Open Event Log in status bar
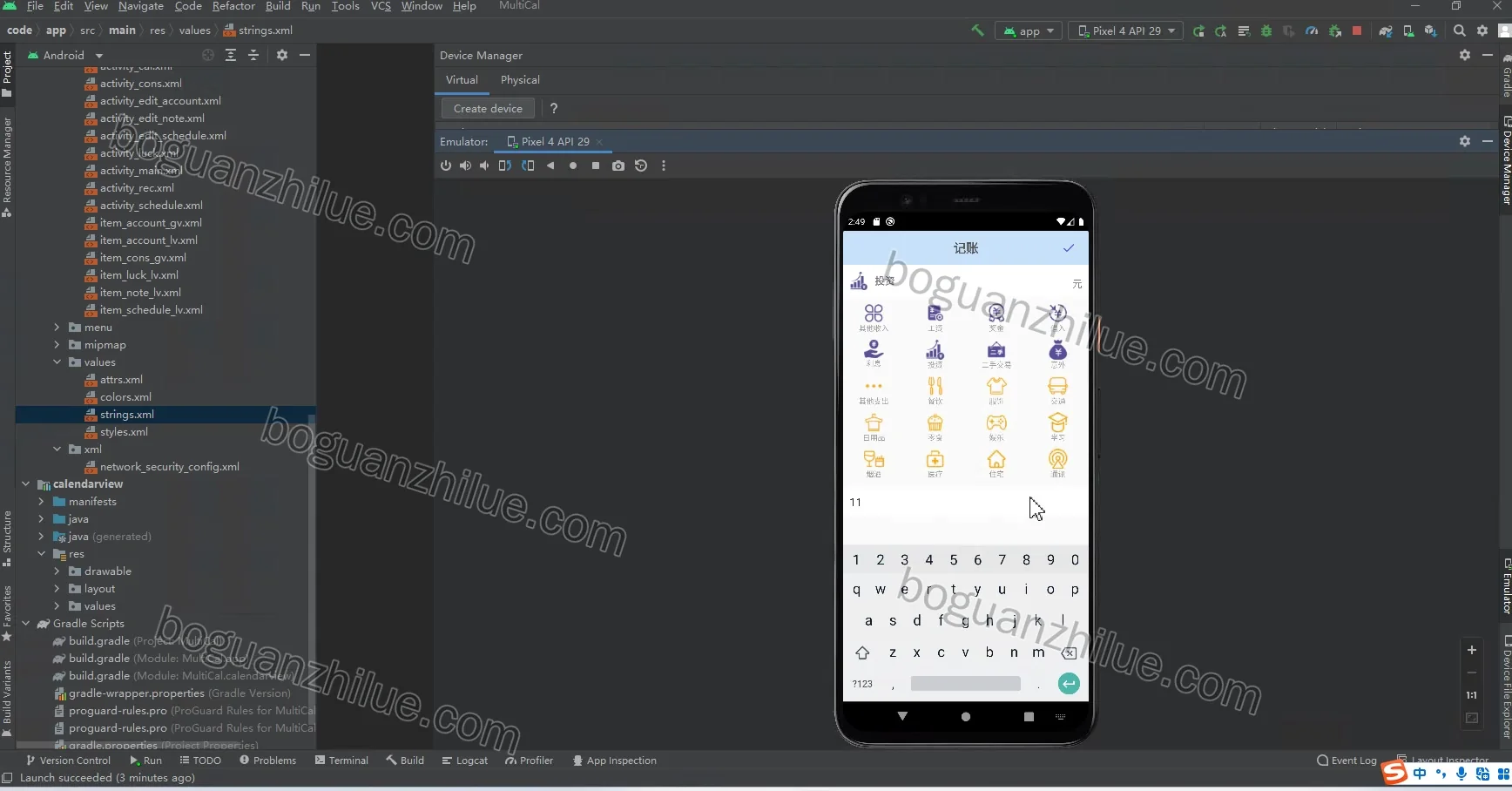Image resolution: width=1512 pixels, height=791 pixels. coord(1347,761)
